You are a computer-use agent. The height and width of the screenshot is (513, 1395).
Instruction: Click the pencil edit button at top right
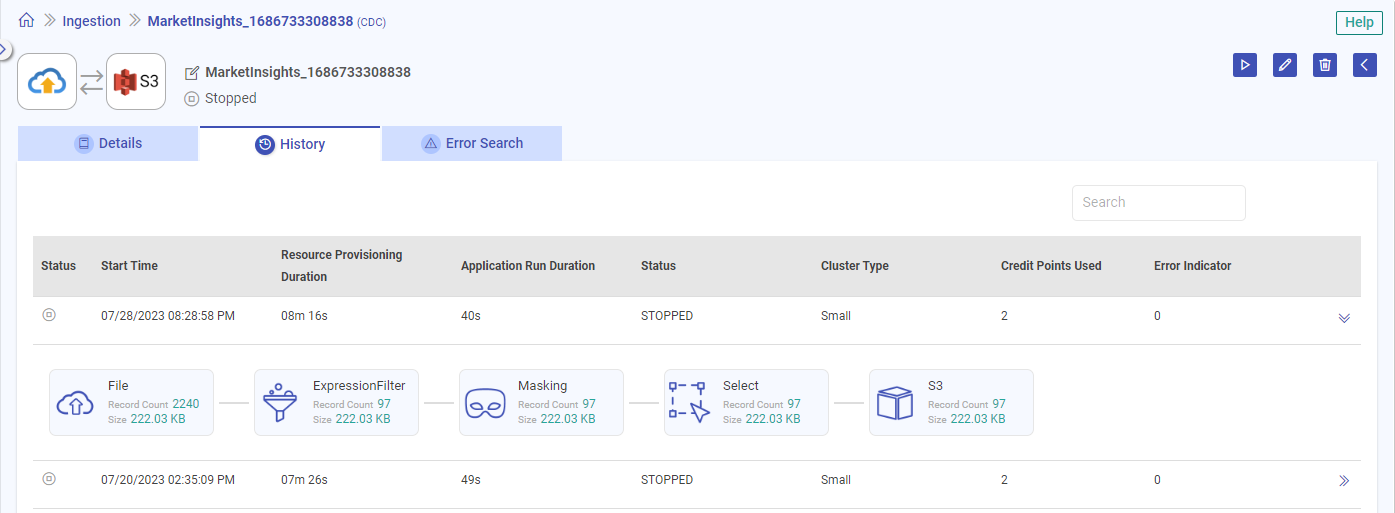1285,65
